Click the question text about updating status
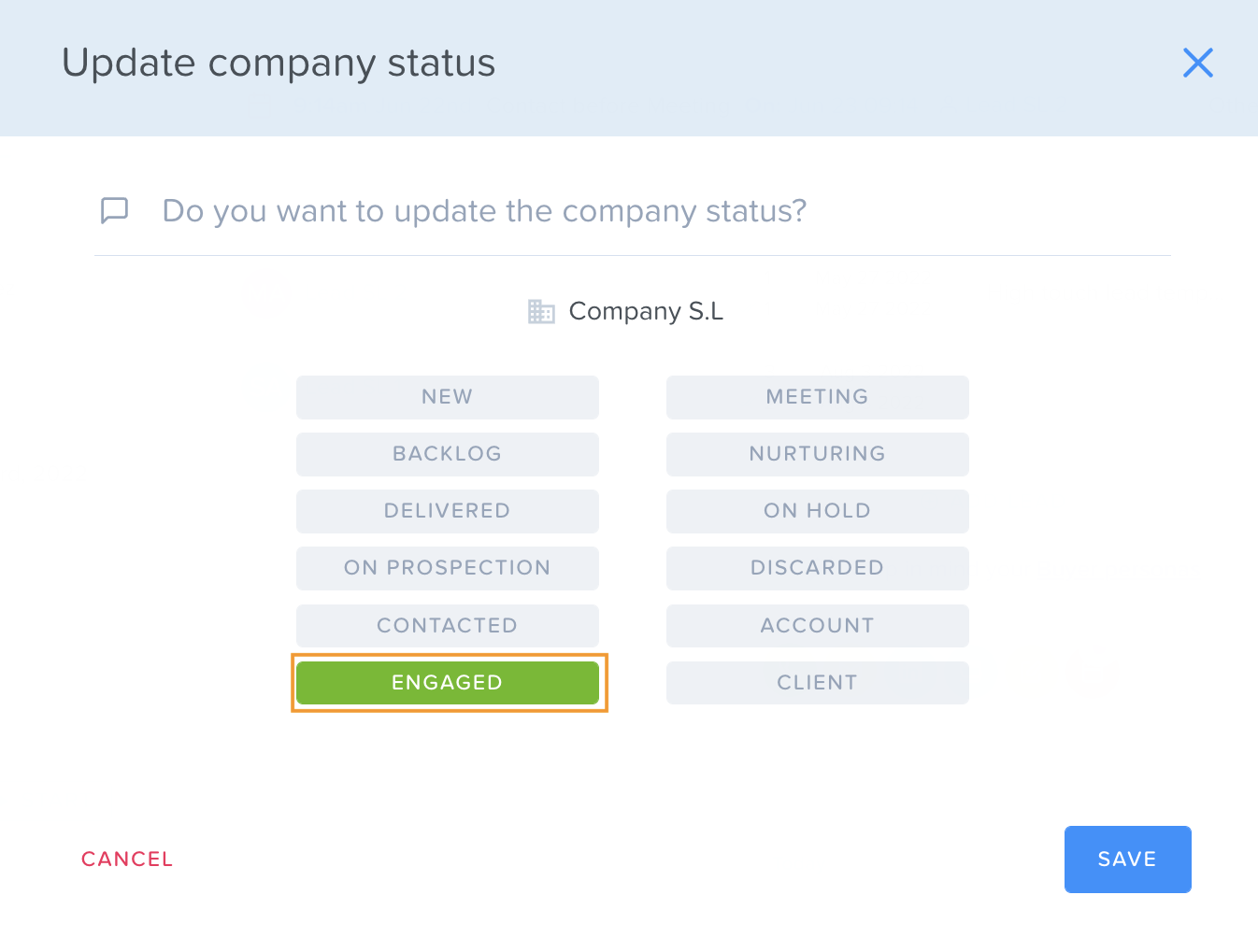 tap(484, 211)
